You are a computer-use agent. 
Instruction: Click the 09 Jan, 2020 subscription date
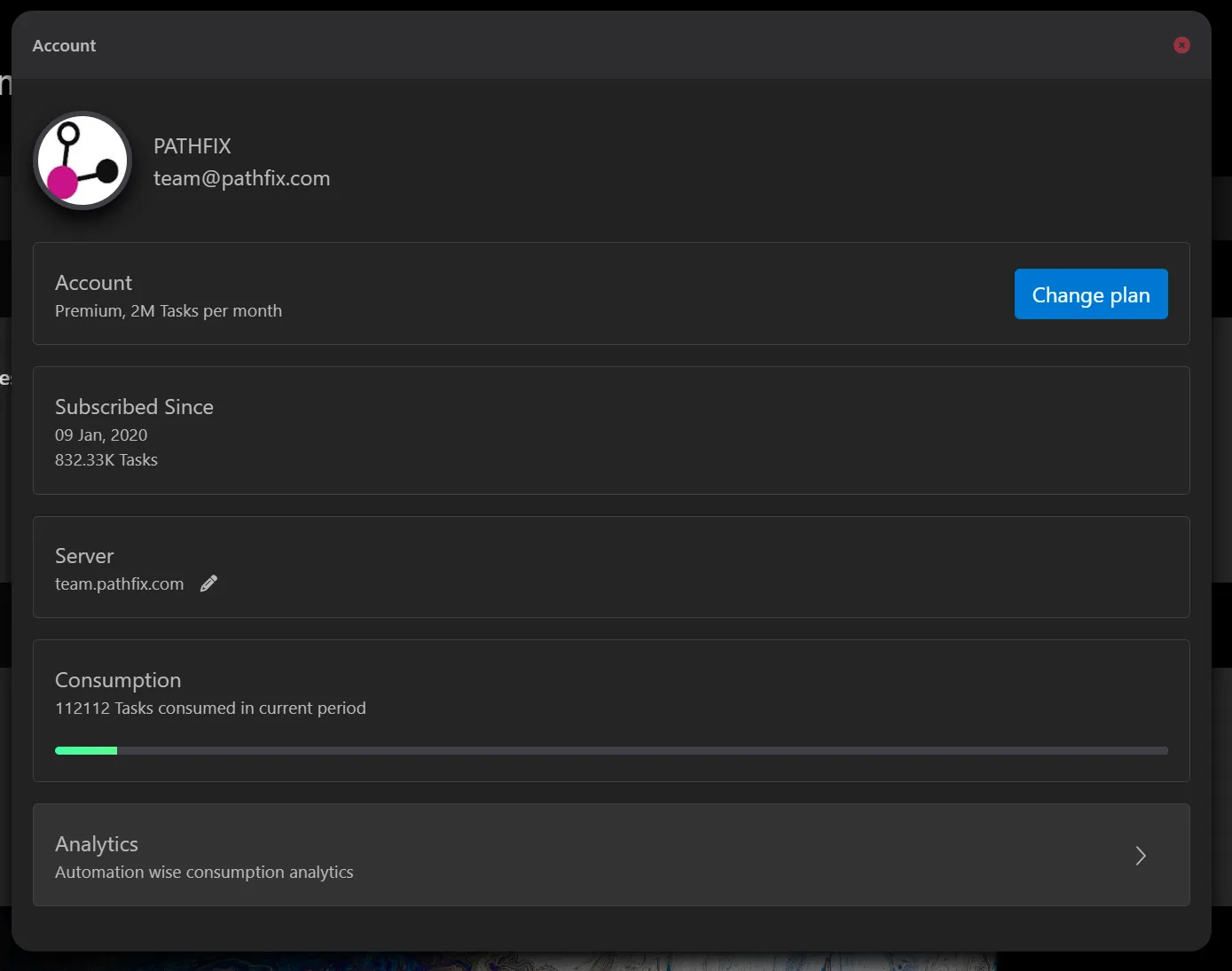tap(101, 435)
